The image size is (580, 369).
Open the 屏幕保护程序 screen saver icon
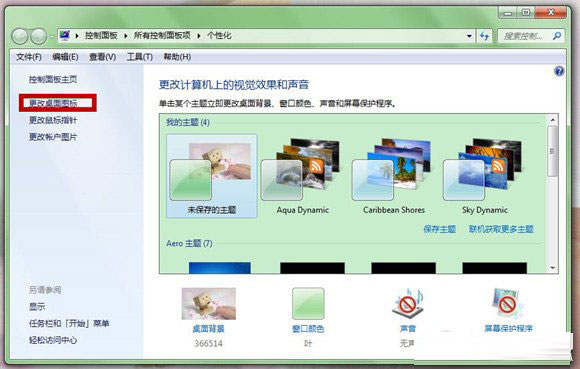[508, 304]
